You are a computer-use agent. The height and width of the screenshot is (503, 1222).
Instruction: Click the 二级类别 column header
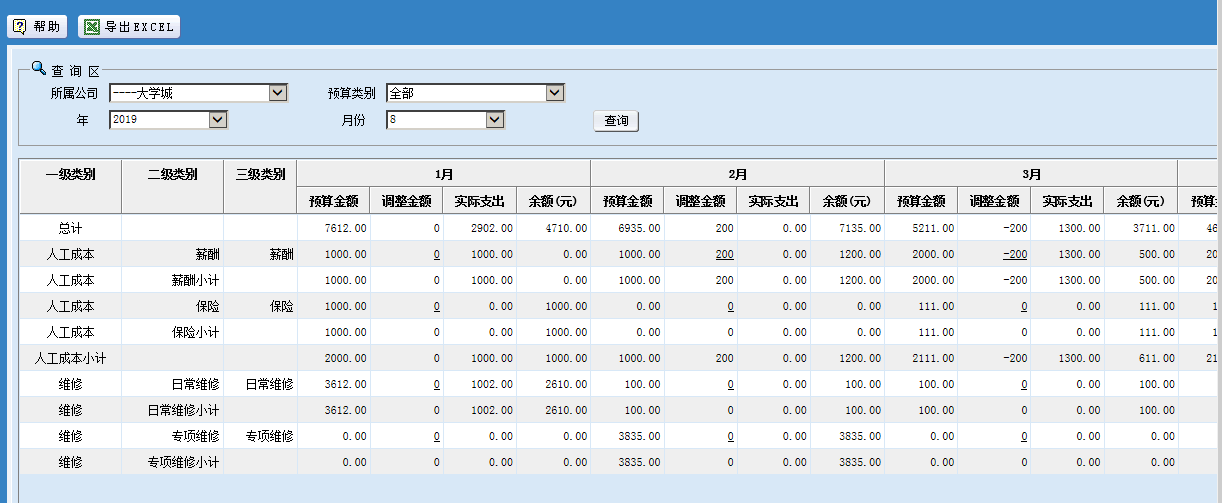tap(172, 186)
